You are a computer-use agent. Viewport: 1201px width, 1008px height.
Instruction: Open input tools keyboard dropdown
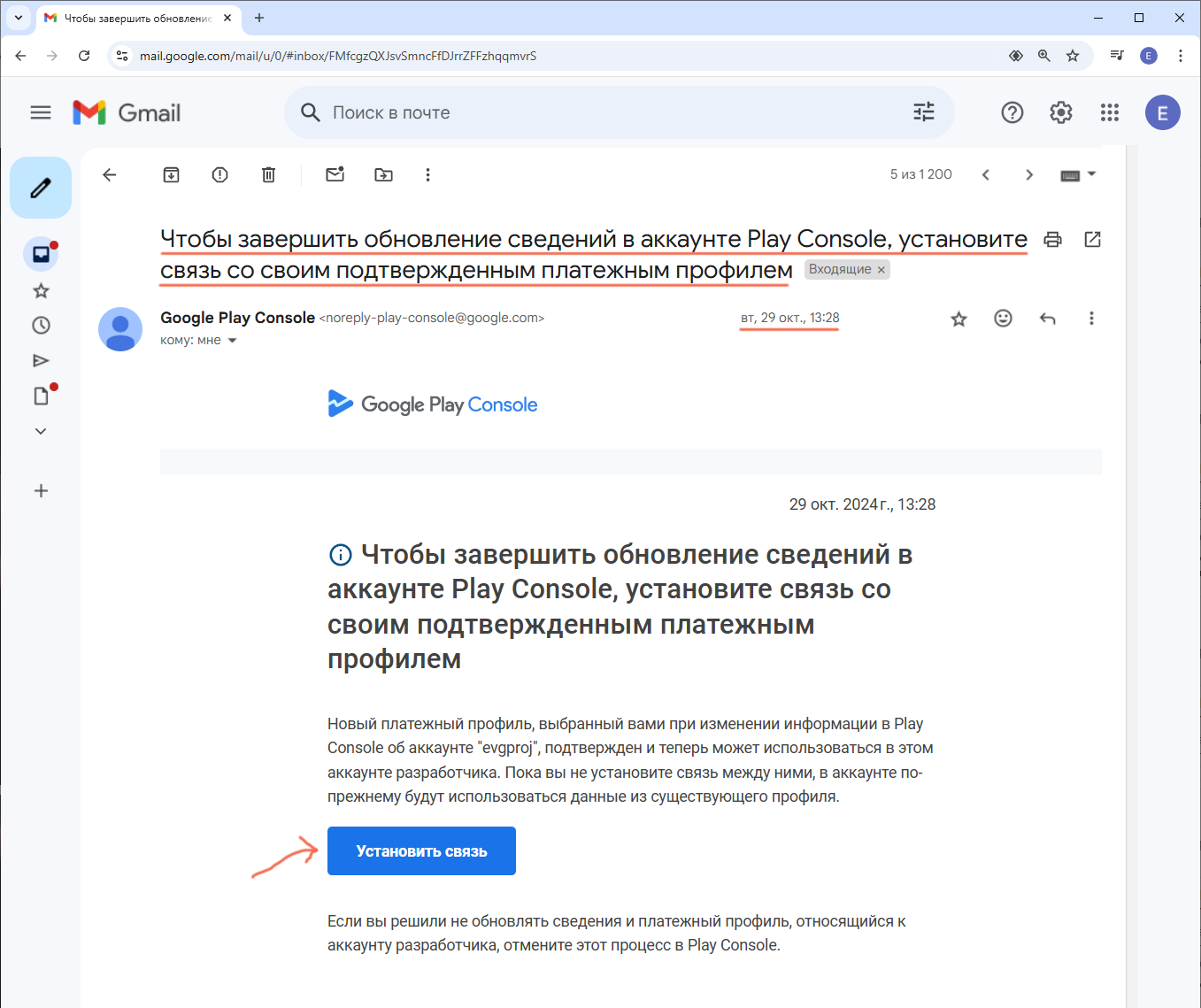click(1078, 174)
